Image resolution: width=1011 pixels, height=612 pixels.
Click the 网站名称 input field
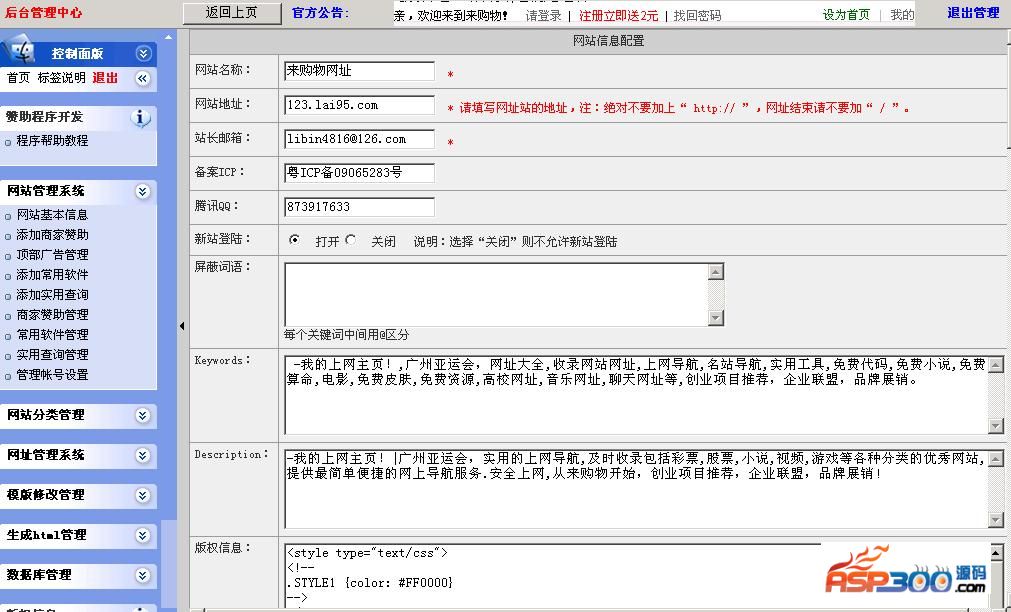click(x=359, y=71)
